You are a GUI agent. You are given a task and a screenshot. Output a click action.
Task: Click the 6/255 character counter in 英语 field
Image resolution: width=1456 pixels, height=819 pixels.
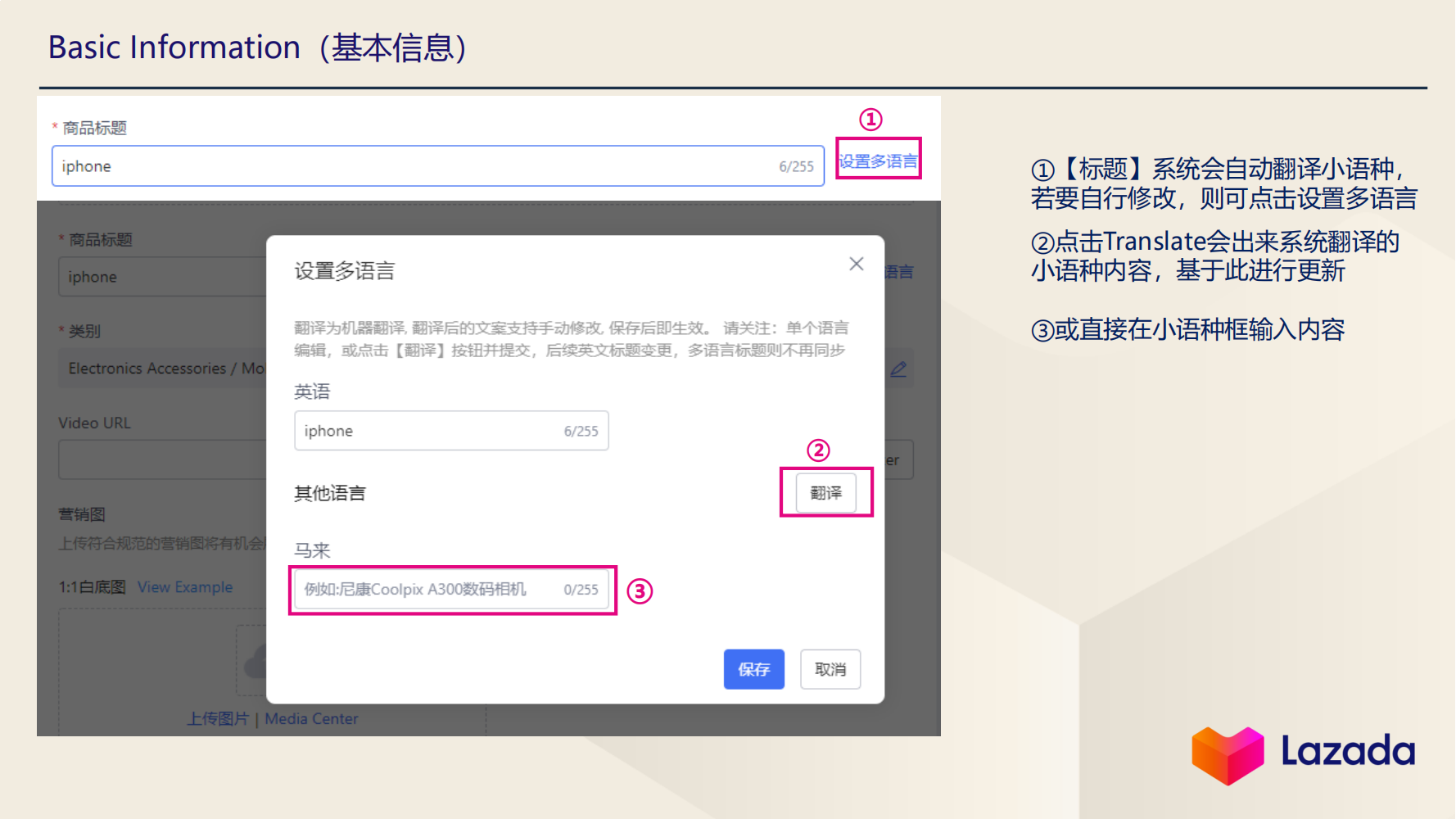(581, 431)
